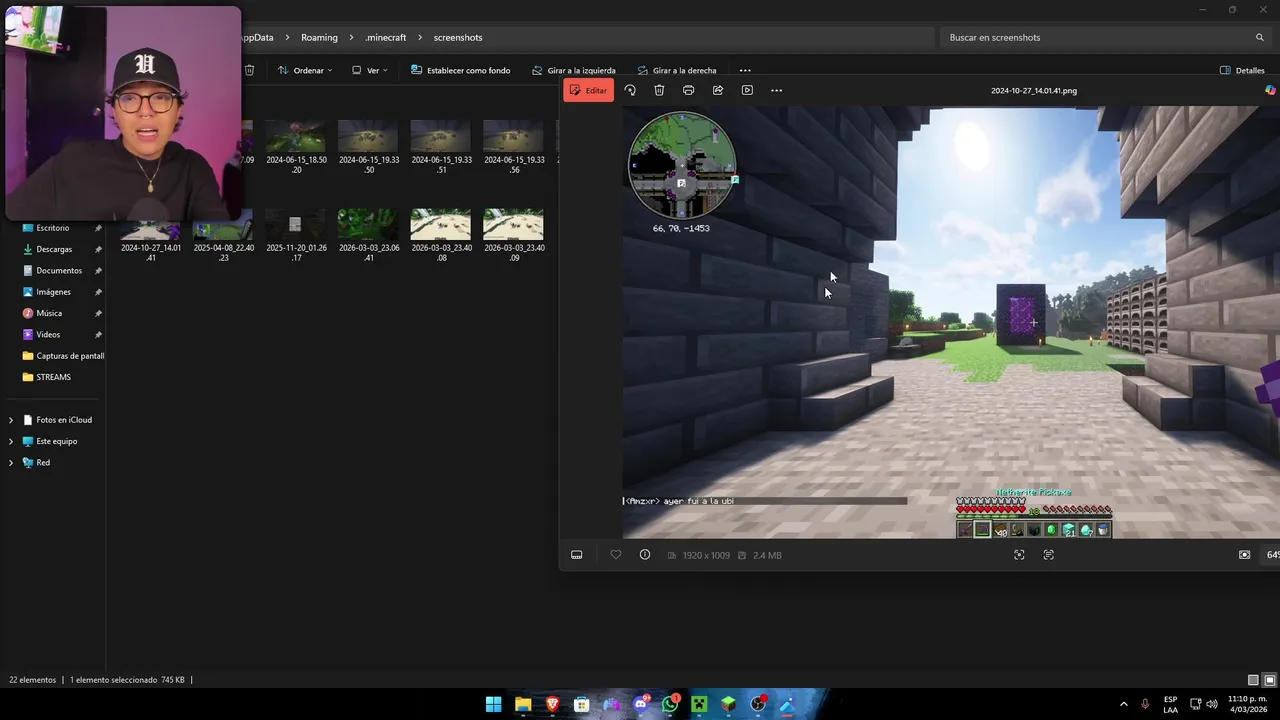Toggle the filmstrip icon in Photos footer

[577, 555]
